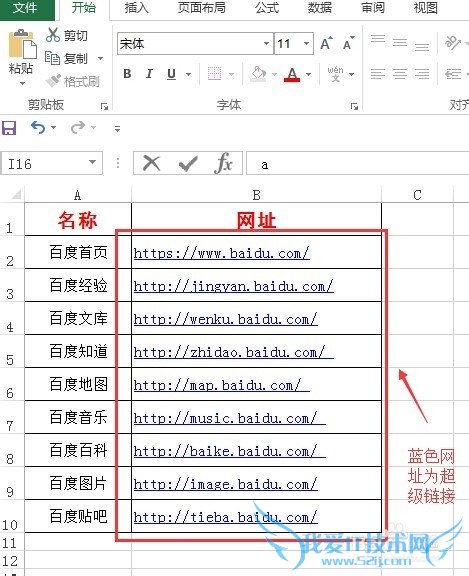469x576 pixels.
Task: Switch to 视图 View tab
Action: pos(426,8)
